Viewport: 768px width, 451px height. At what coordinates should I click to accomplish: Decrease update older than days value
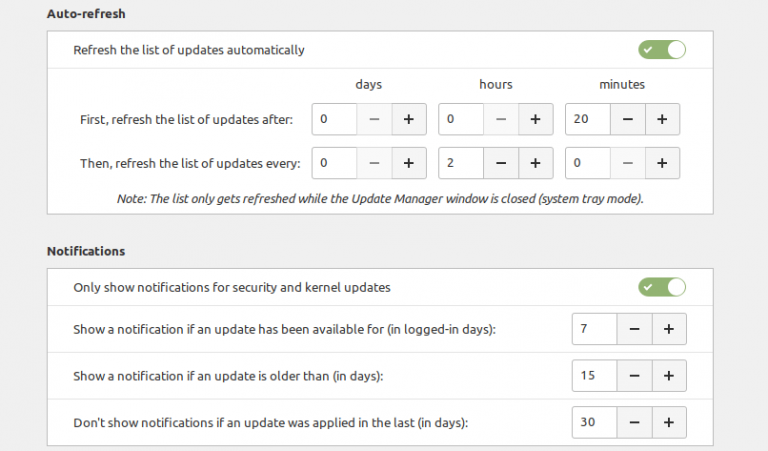(634, 376)
